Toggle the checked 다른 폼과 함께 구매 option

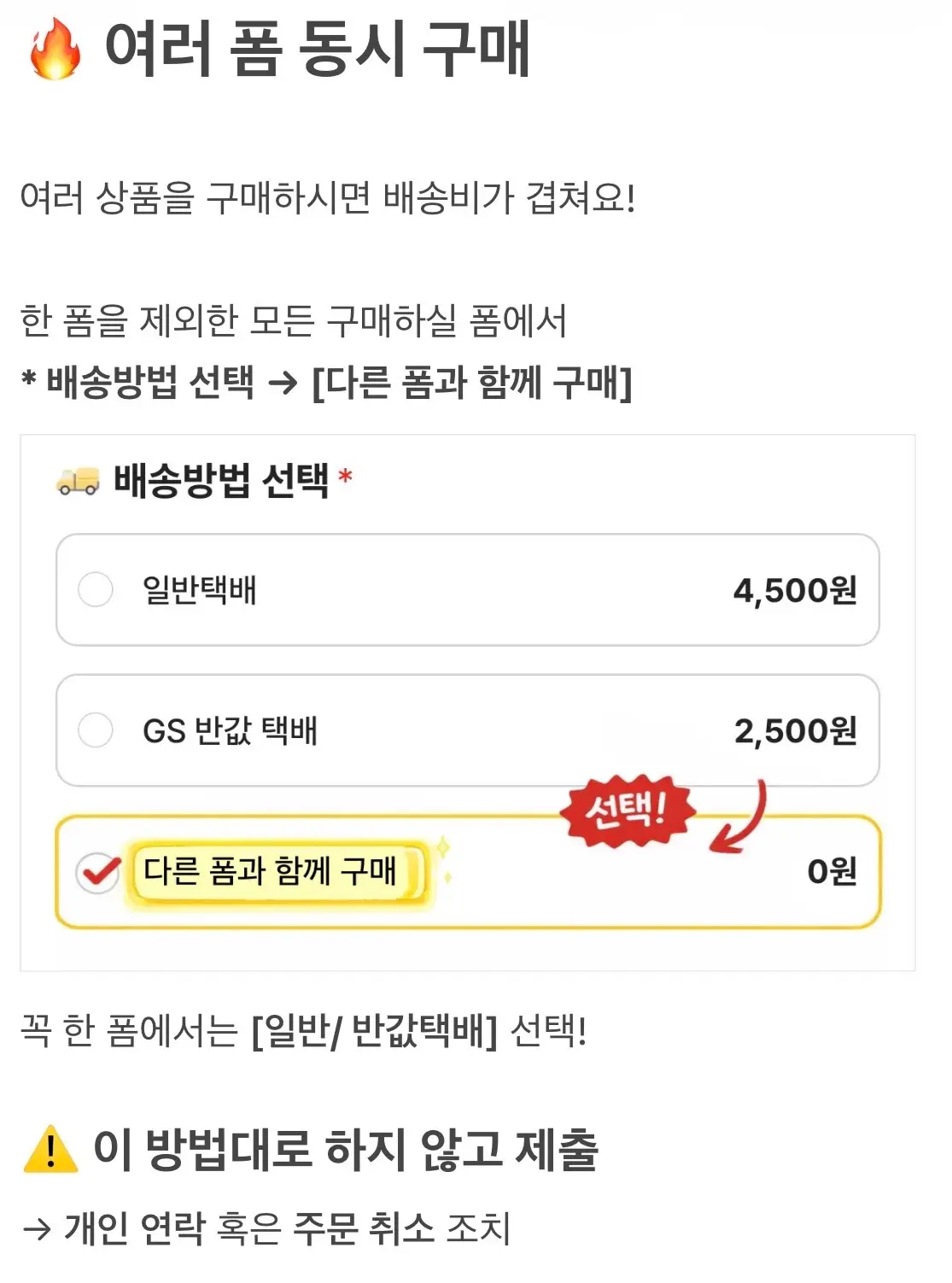click(98, 872)
